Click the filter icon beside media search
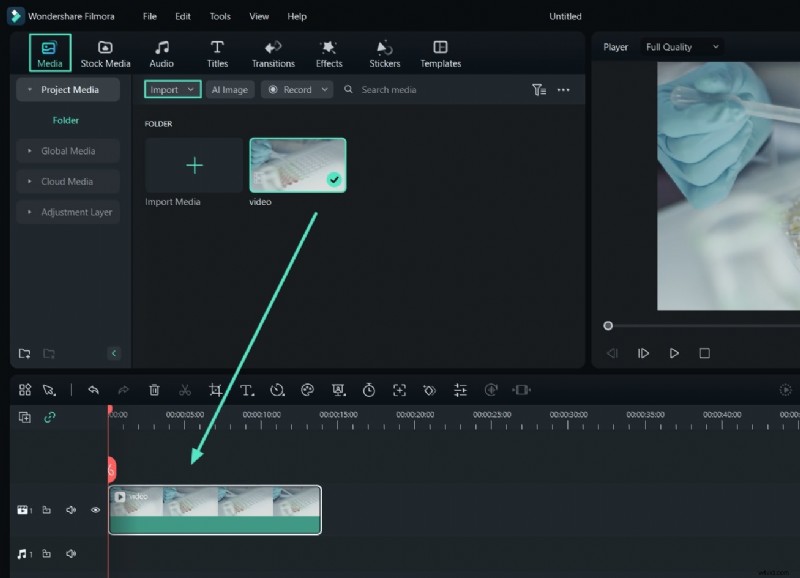This screenshot has height=578, width=800. (x=539, y=90)
